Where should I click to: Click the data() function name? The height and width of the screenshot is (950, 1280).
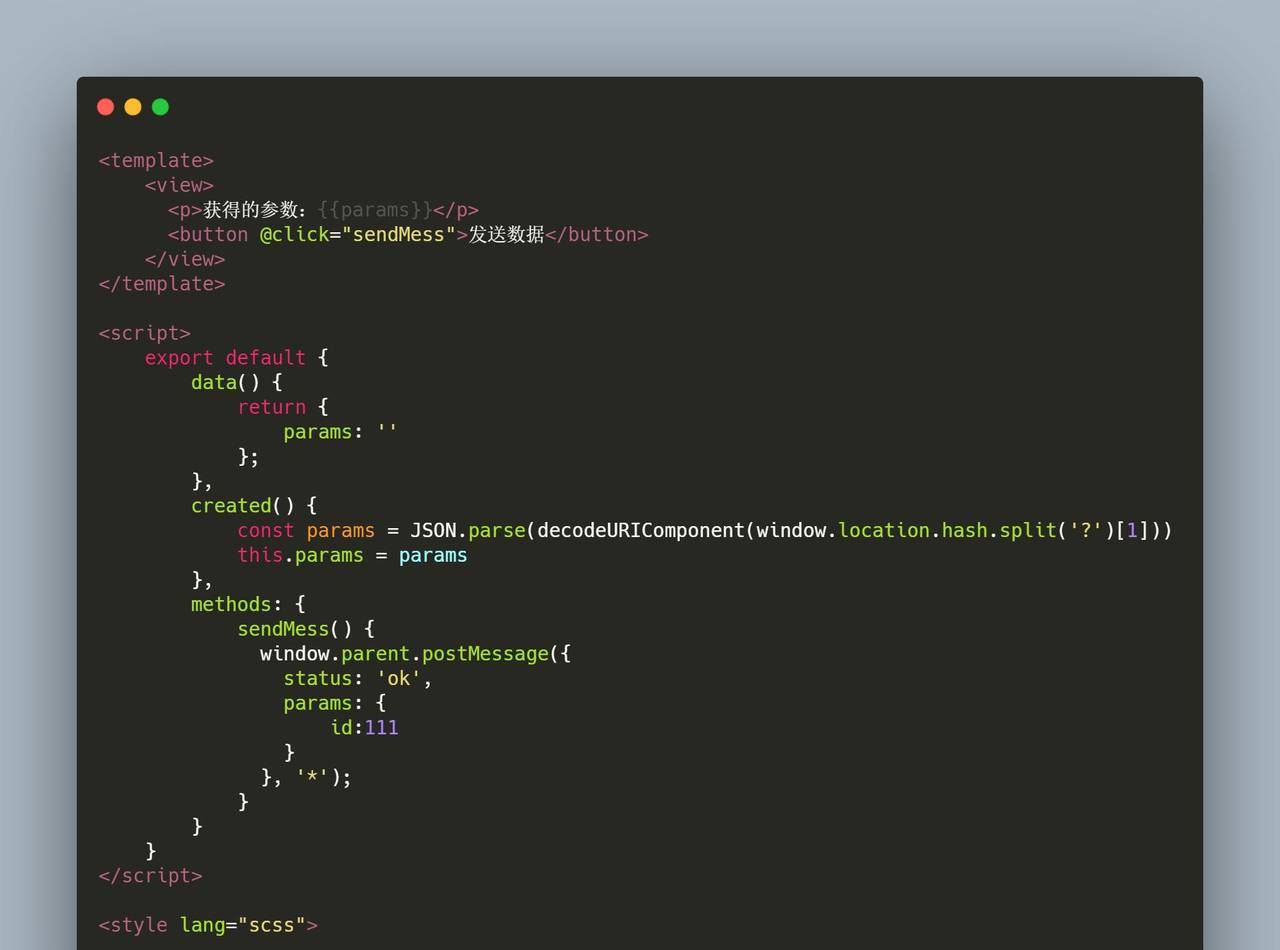click(214, 382)
